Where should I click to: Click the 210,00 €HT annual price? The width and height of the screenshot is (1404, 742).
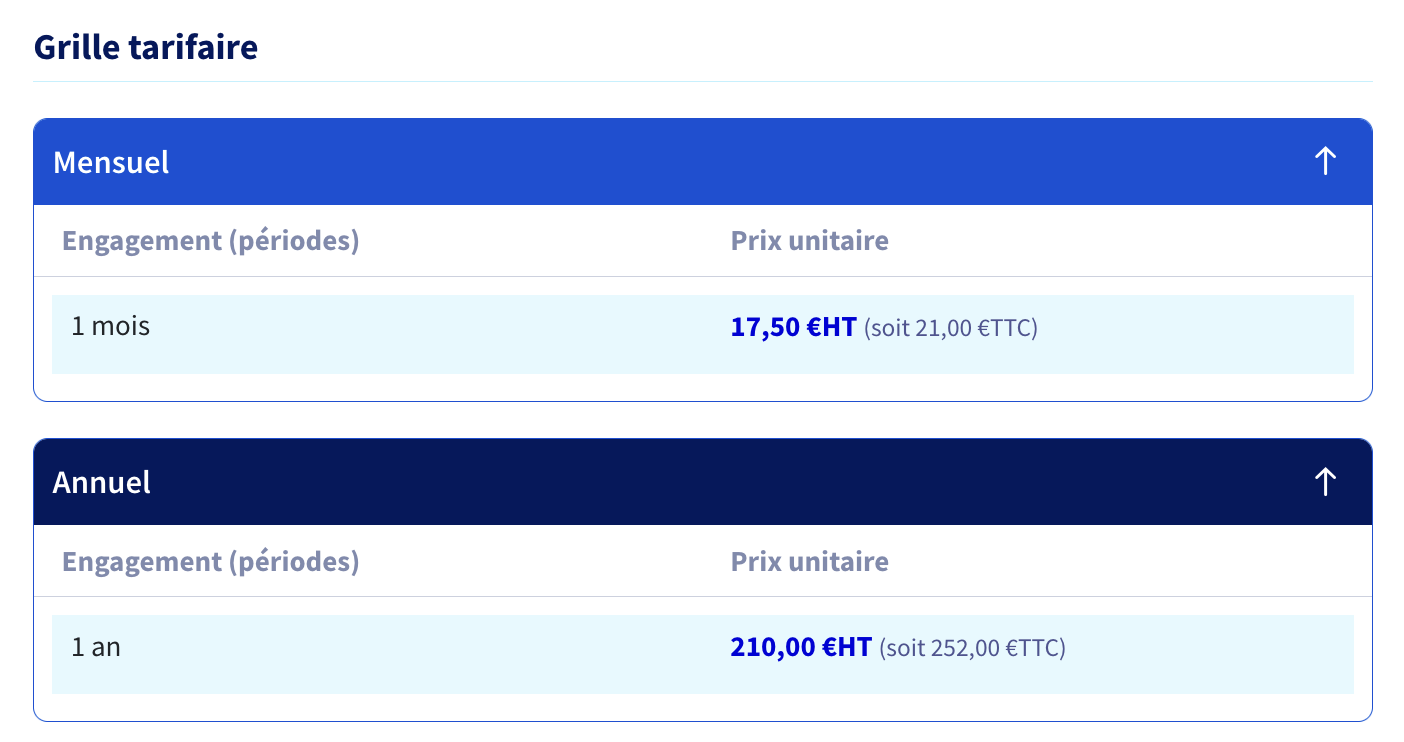click(x=801, y=647)
